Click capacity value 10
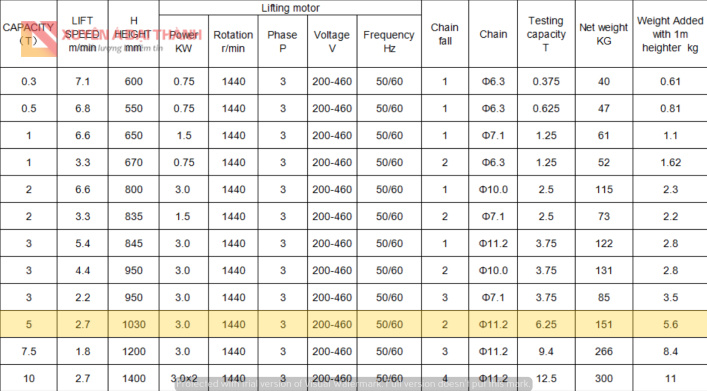 pos(29,378)
